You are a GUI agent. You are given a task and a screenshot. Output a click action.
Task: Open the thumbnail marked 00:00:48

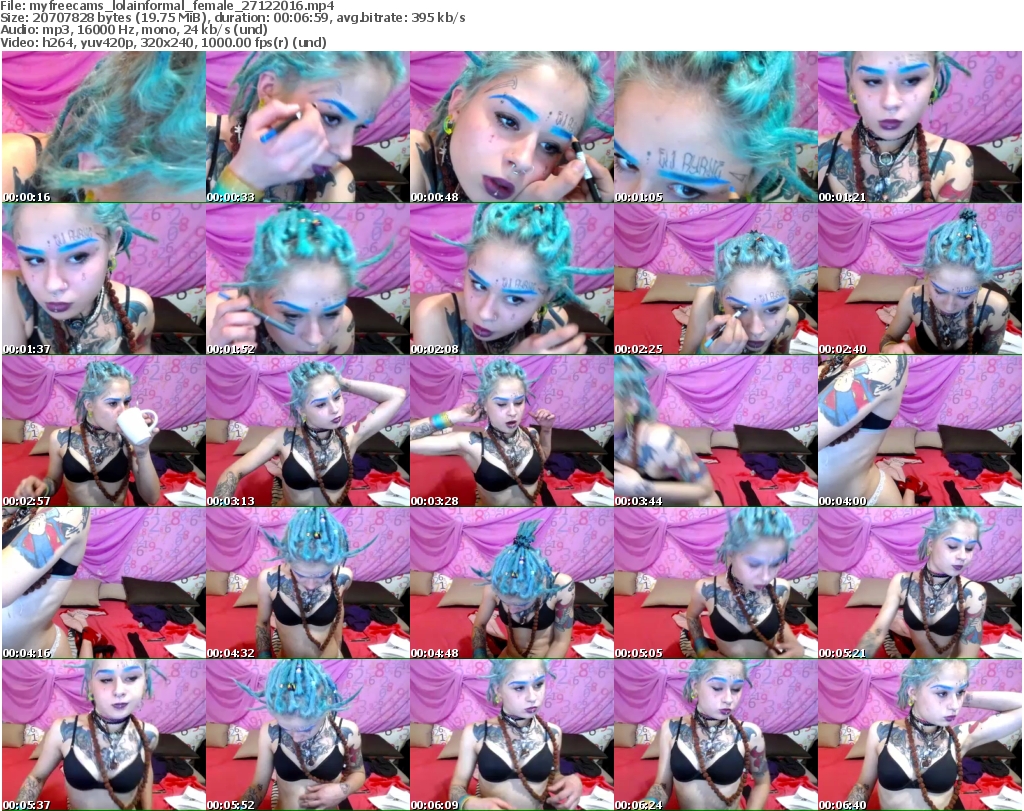pyautogui.click(x=511, y=127)
